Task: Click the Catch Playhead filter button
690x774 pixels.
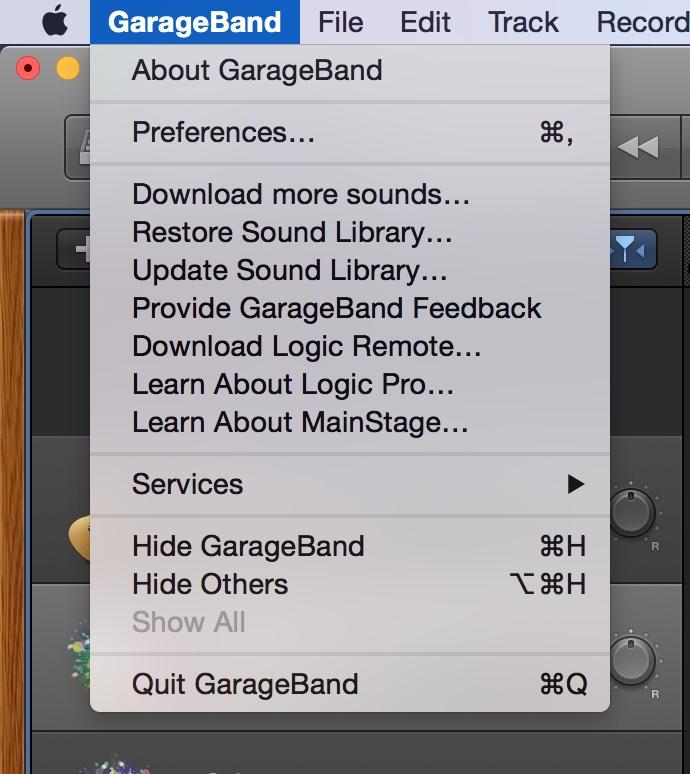Action: pyautogui.click(x=633, y=250)
